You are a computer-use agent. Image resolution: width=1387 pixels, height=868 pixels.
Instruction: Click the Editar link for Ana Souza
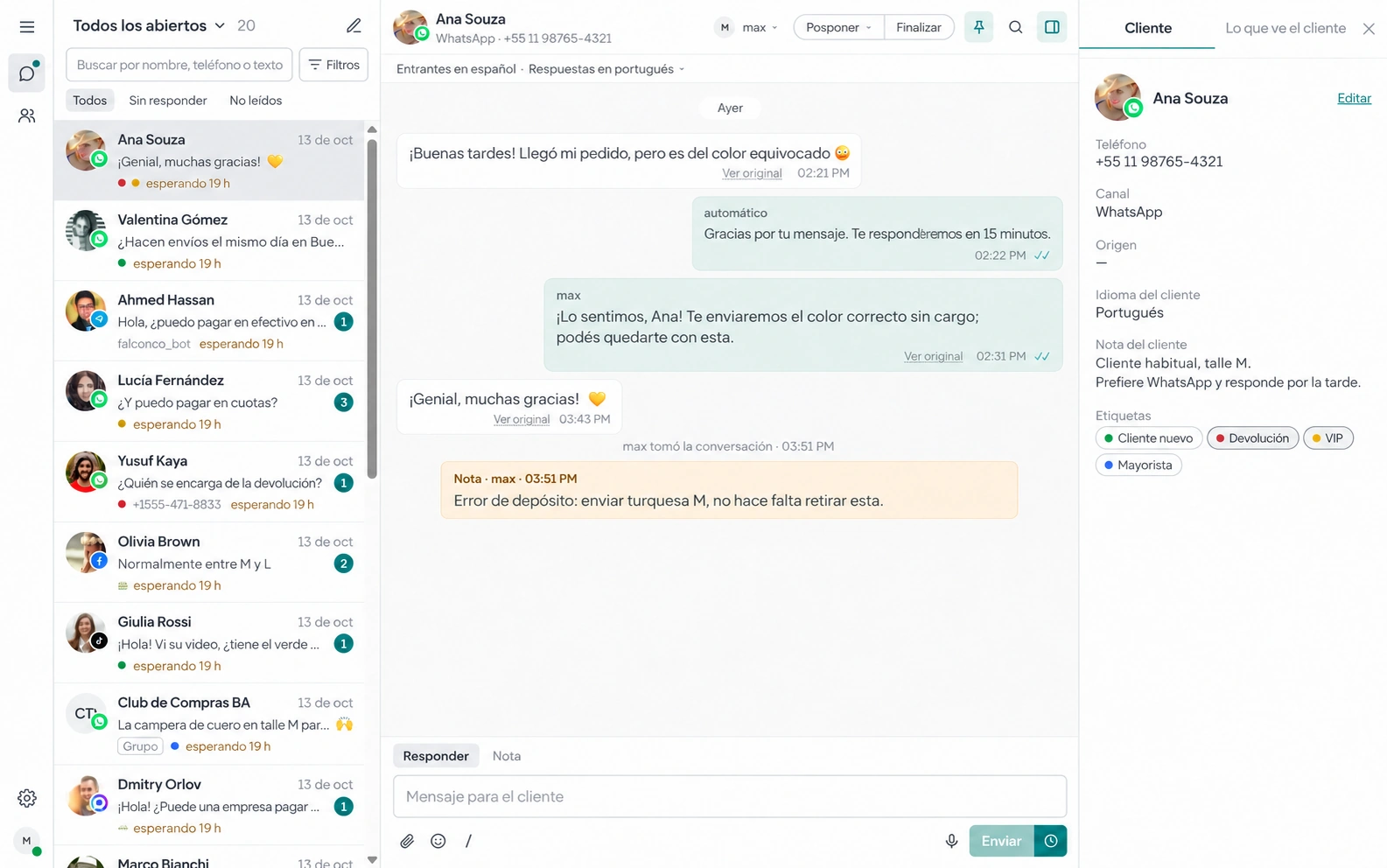1354,98
